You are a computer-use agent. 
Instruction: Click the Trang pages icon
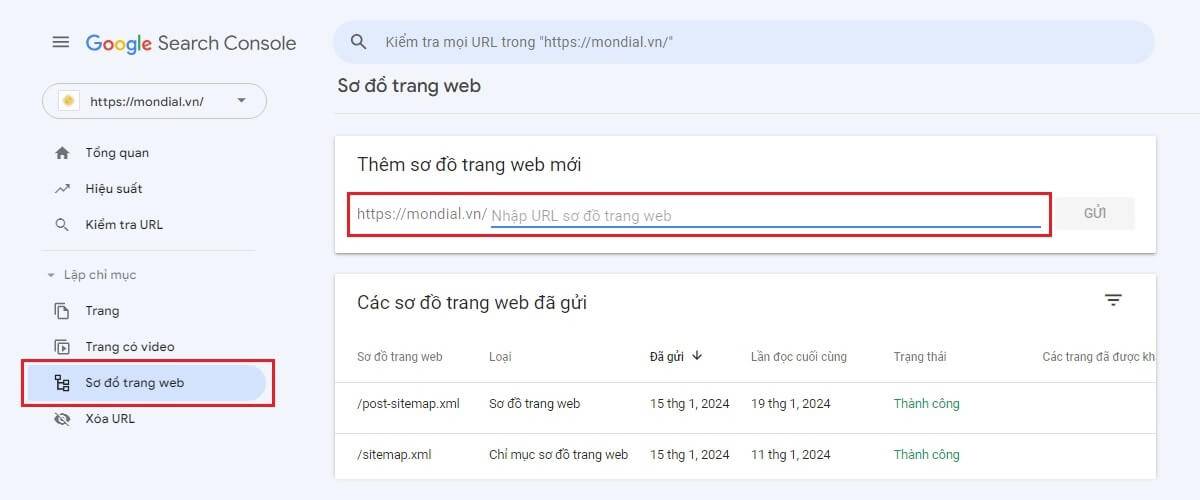pyautogui.click(x=62, y=311)
